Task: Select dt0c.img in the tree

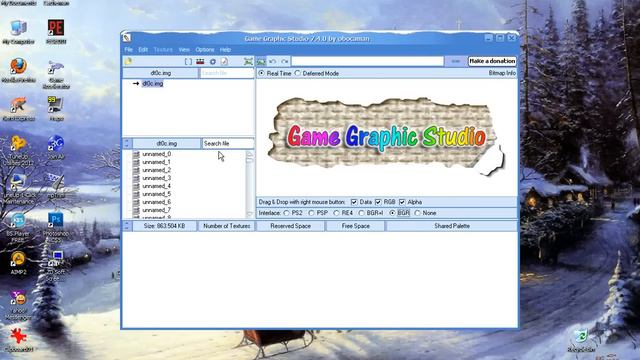Action: tap(153, 84)
